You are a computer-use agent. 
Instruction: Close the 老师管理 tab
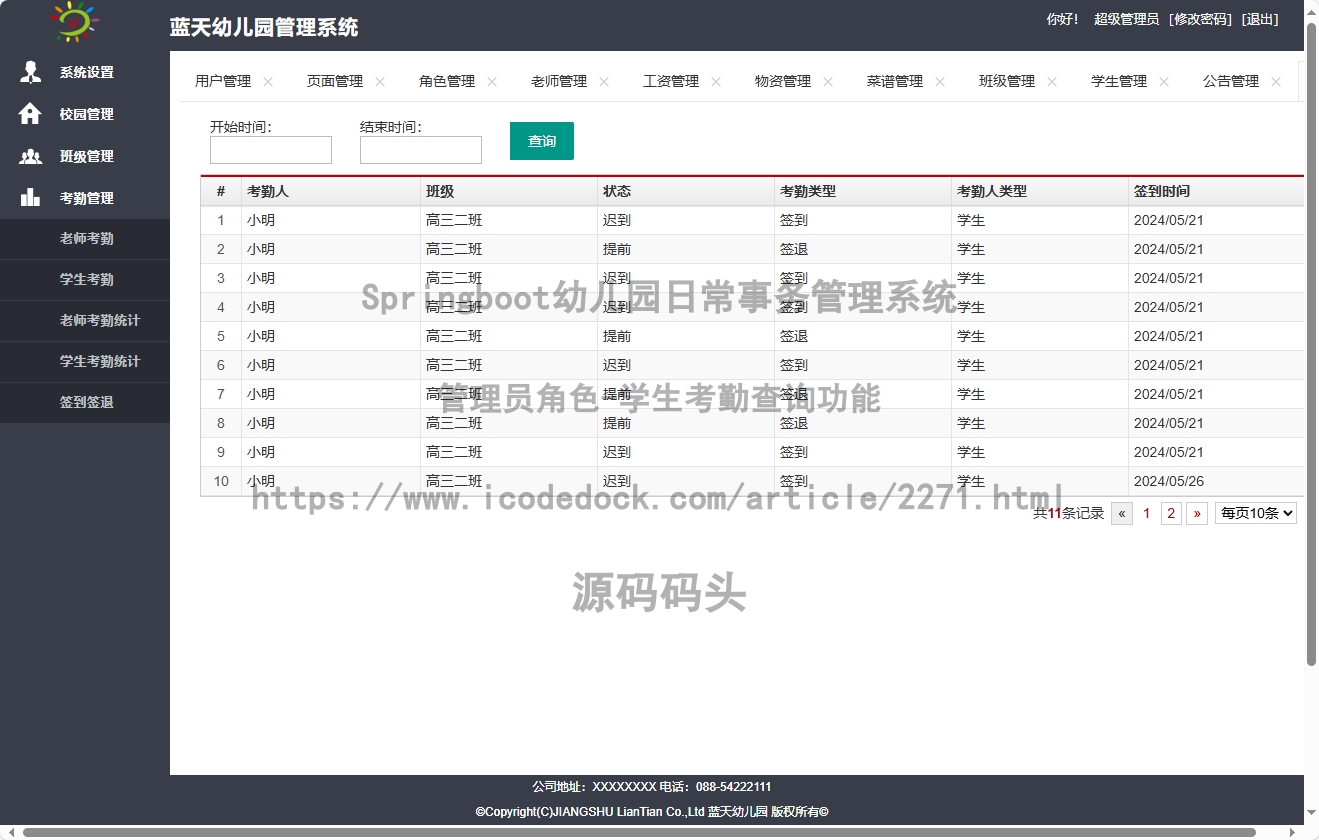tap(604, 82)
